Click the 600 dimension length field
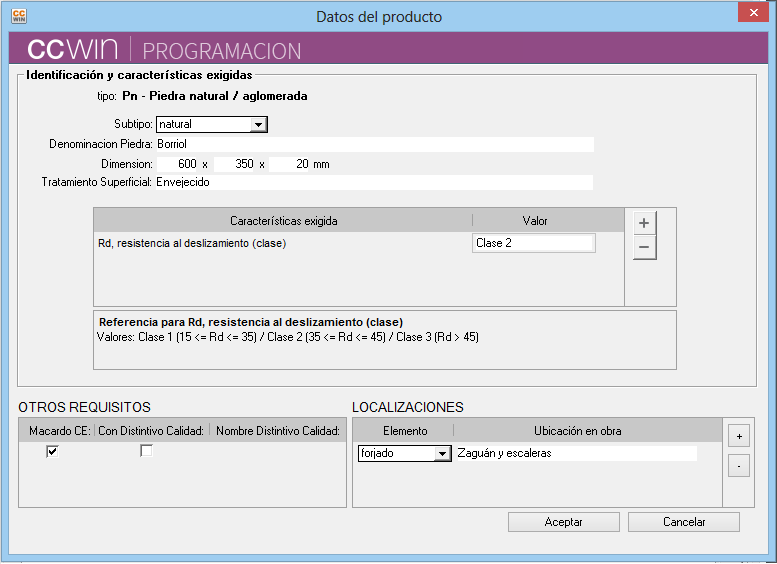777x564 pixels. [177, 164]
